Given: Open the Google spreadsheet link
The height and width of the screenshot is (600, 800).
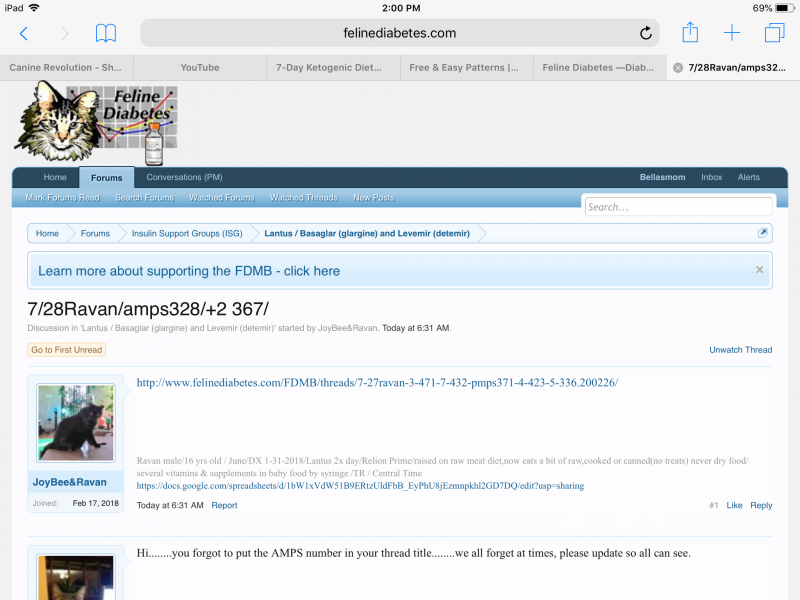Looking at the screenshot, I should click(x=360, y=486).
